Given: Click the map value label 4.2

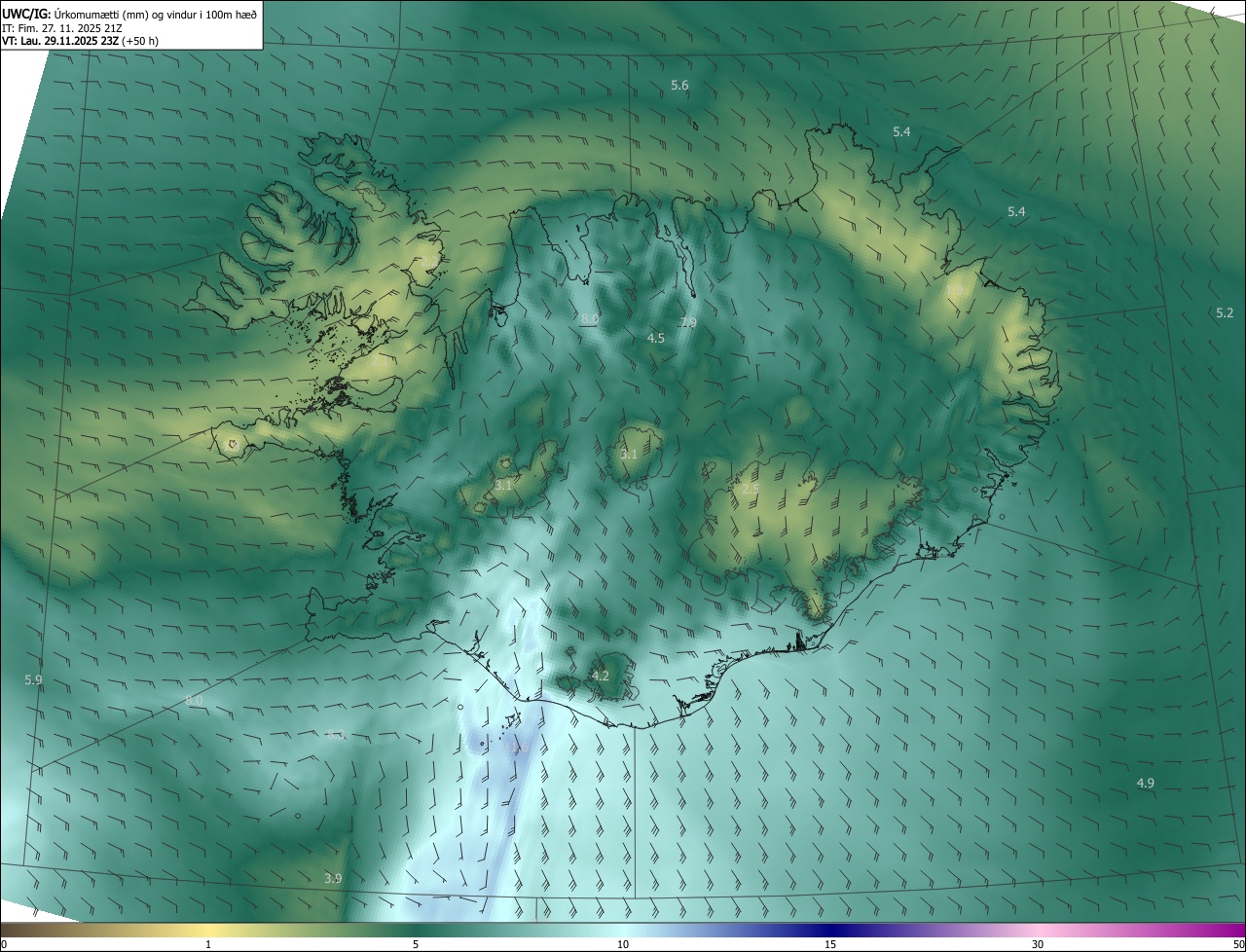Looking at the screenshot, I should coord(601,676).
